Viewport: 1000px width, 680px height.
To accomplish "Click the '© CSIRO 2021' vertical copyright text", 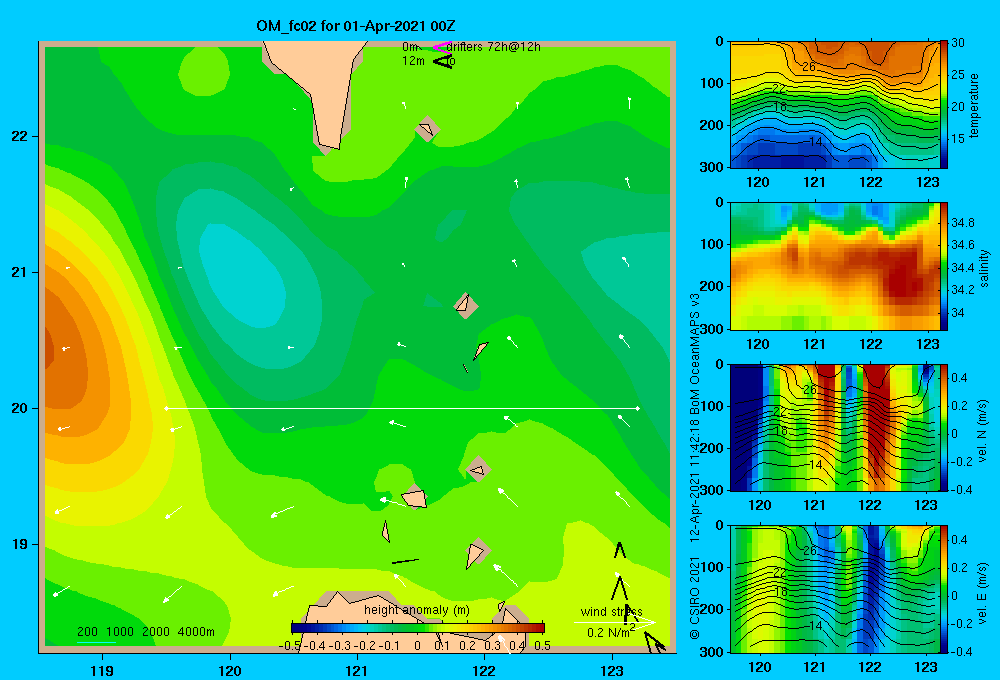I will [695, 597].
